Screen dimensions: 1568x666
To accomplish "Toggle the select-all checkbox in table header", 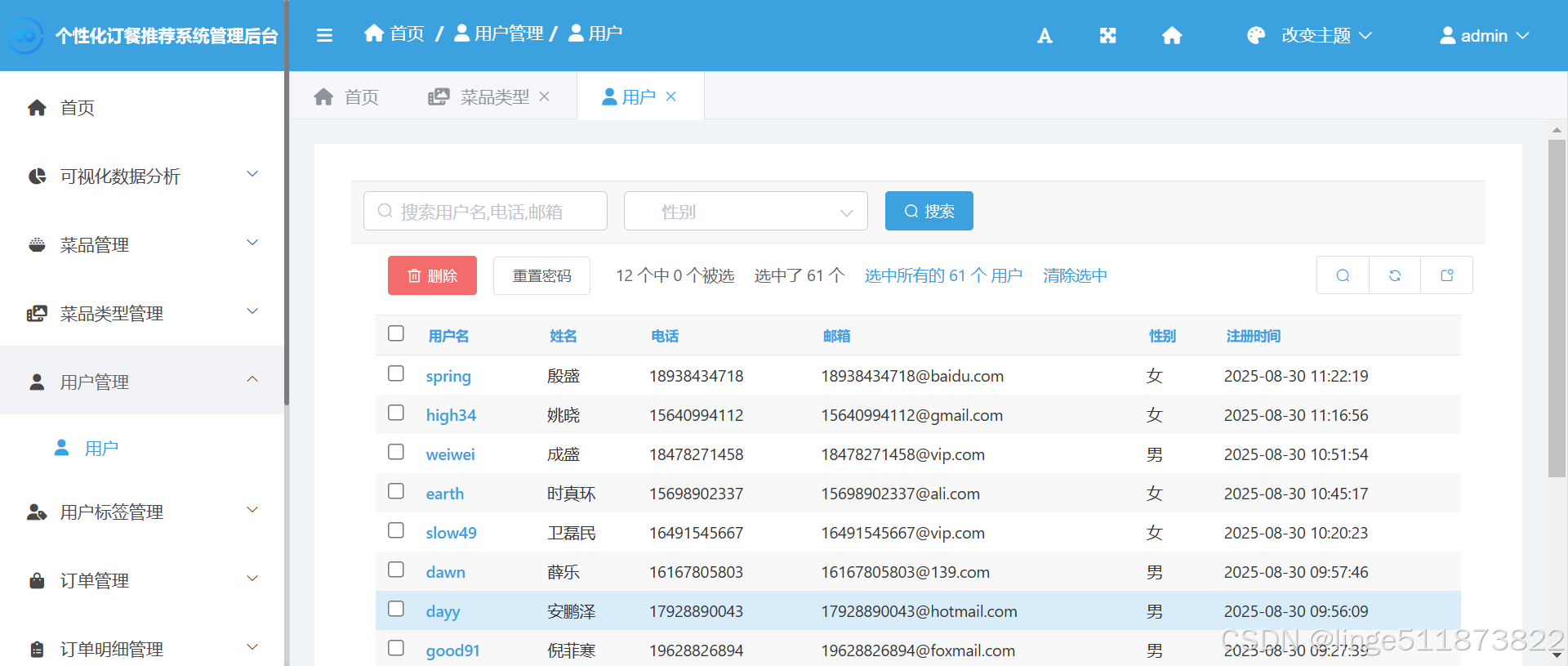I will pyautogui.click(x=396, y=333).
